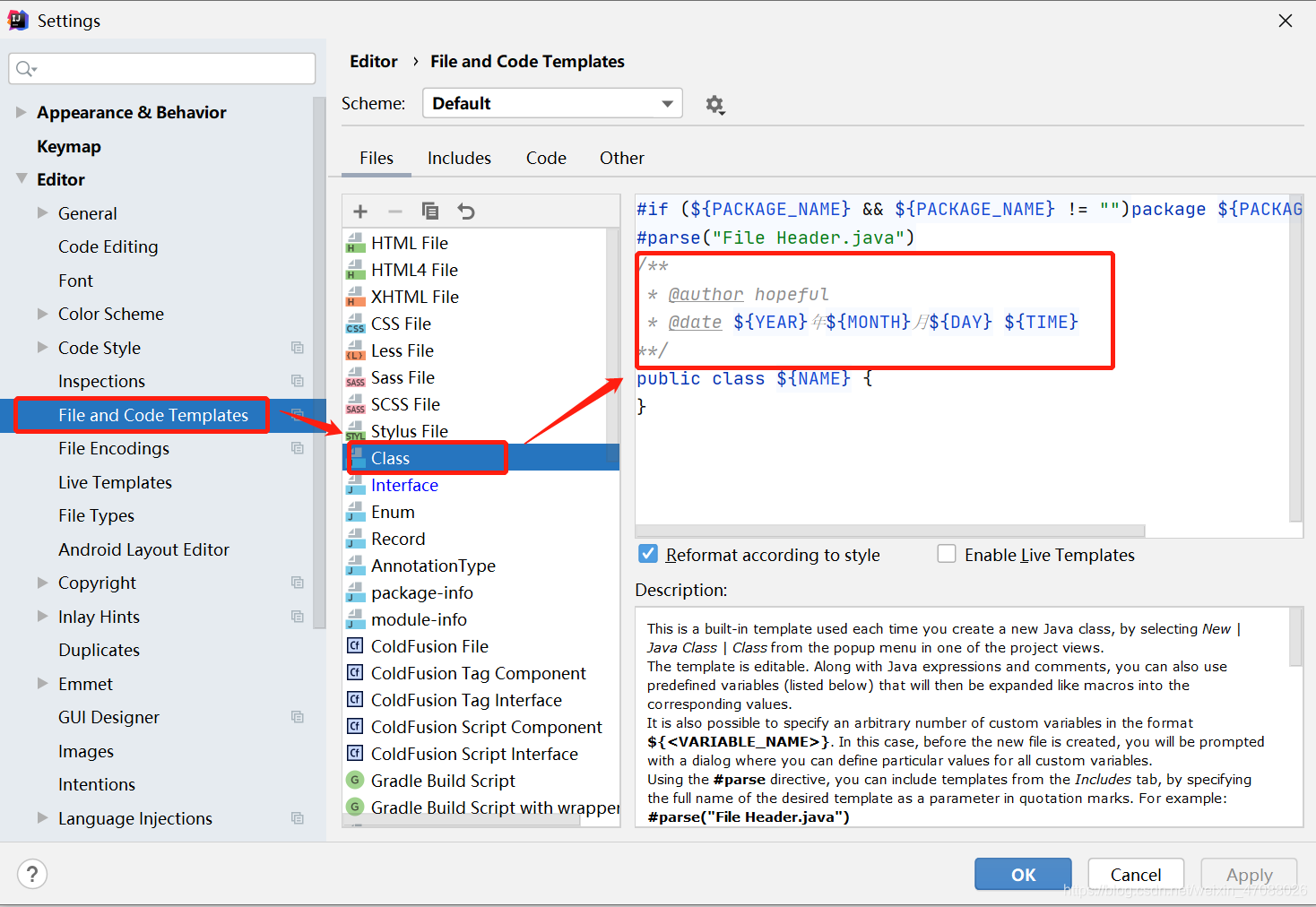Viewport: 1316px width, 907px height.
Task: Expand the Inlay Hints subsection
Action: 42,617
